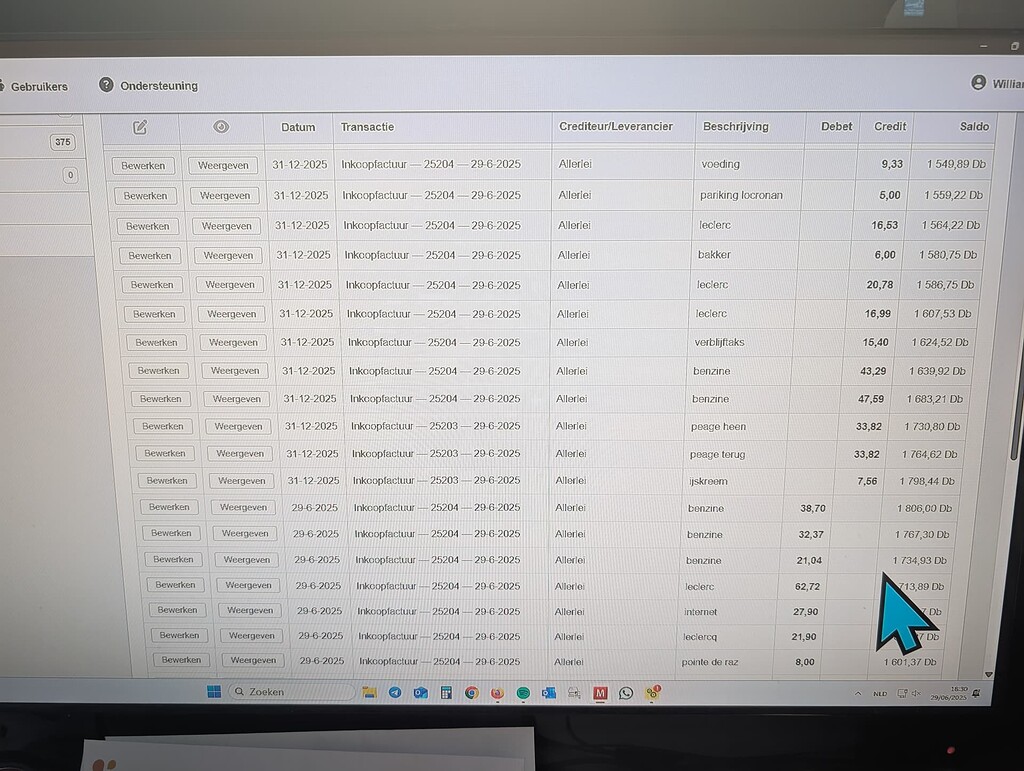Click the eye icon in the table header
This screenshot has width=1024, height=771.
pos(221,126)
